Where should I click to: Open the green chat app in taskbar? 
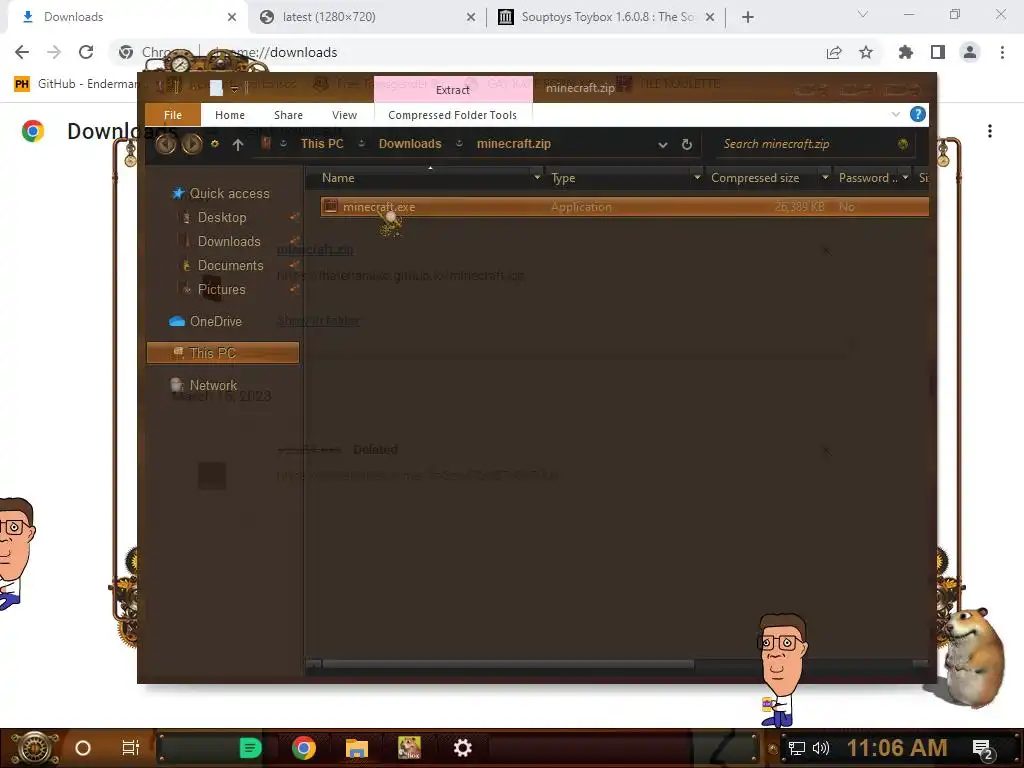pos(250,748)
